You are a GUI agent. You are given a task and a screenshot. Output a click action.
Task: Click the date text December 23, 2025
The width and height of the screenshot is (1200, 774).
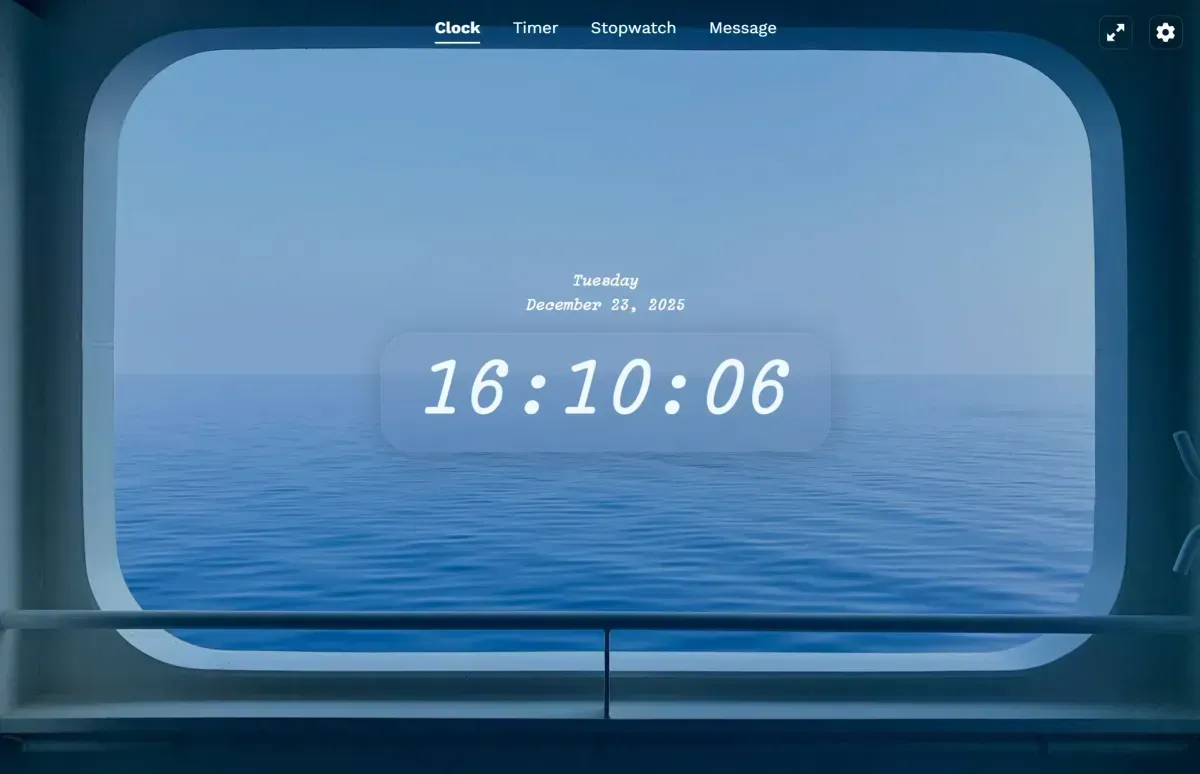(605, 305)
